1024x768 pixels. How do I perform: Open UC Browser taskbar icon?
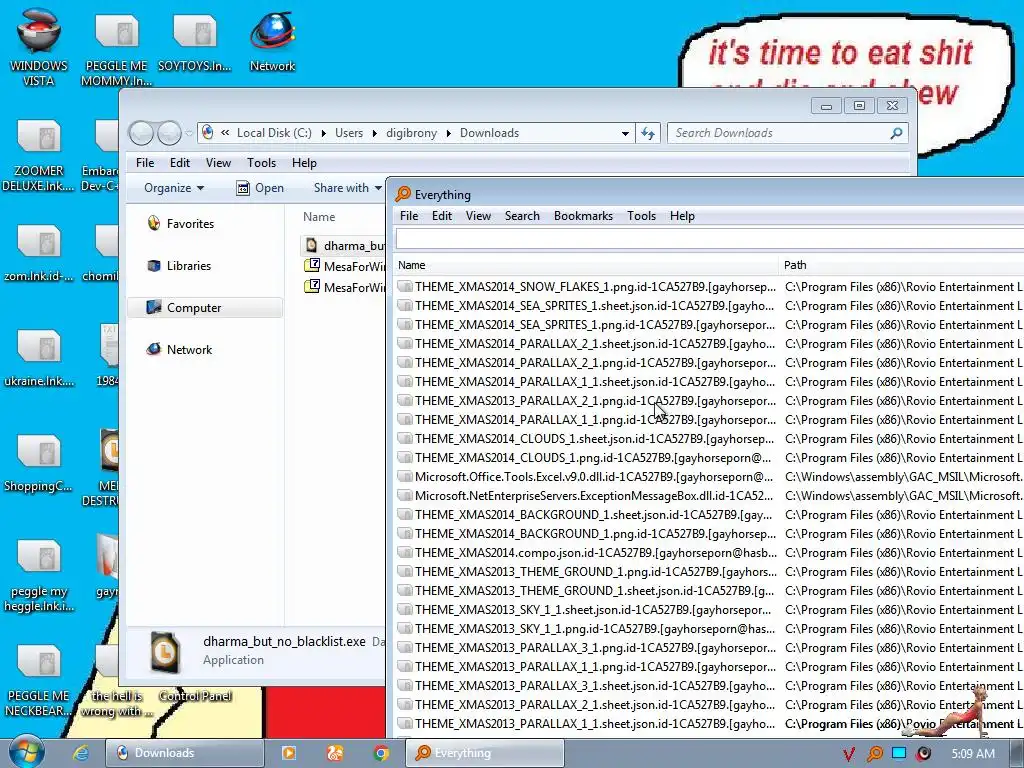tap(334, 753)
